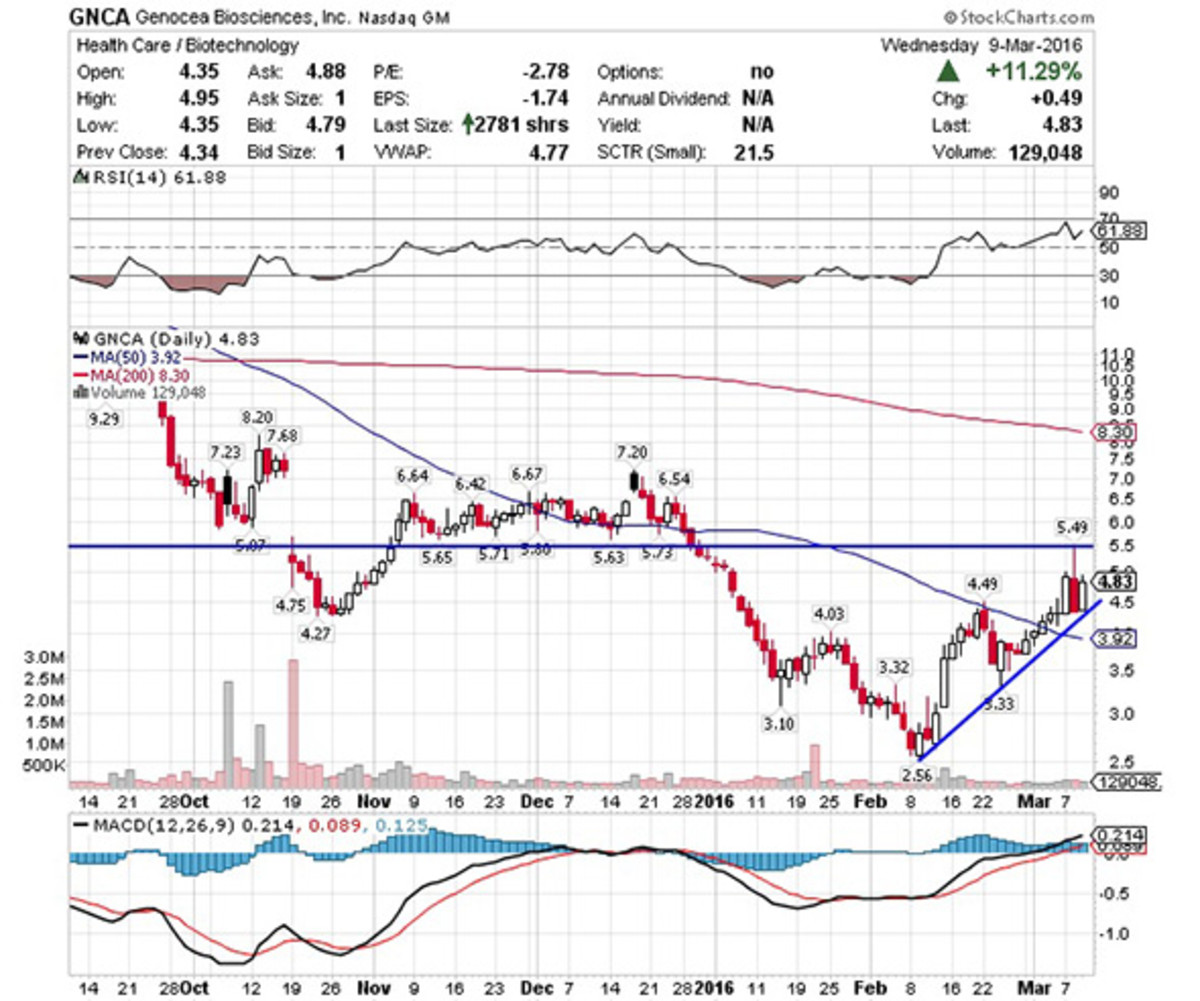Click the boxed 8.30 MA(200) value at right
Image resolution: width=1200 pixels, height=1001 pixels.
click(1116, 433)
